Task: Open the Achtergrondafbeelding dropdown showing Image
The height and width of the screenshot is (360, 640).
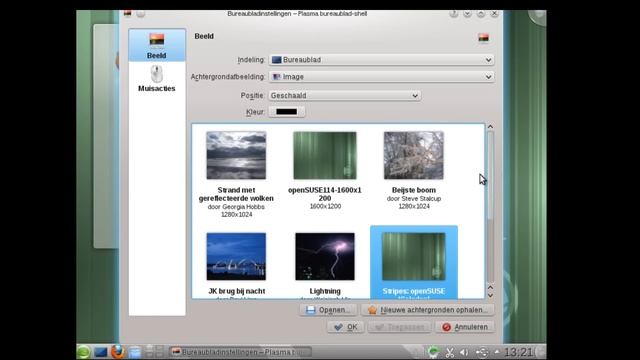Action: click(381, 77)
